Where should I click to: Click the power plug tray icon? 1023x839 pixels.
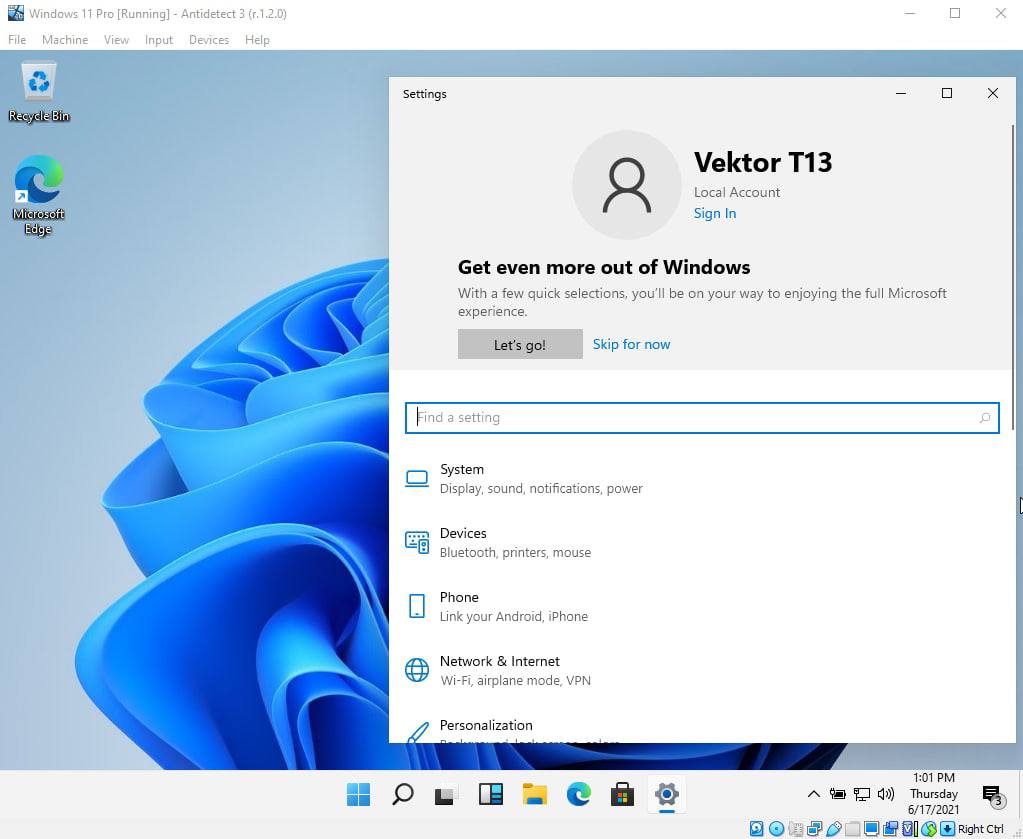coord(838,794)
